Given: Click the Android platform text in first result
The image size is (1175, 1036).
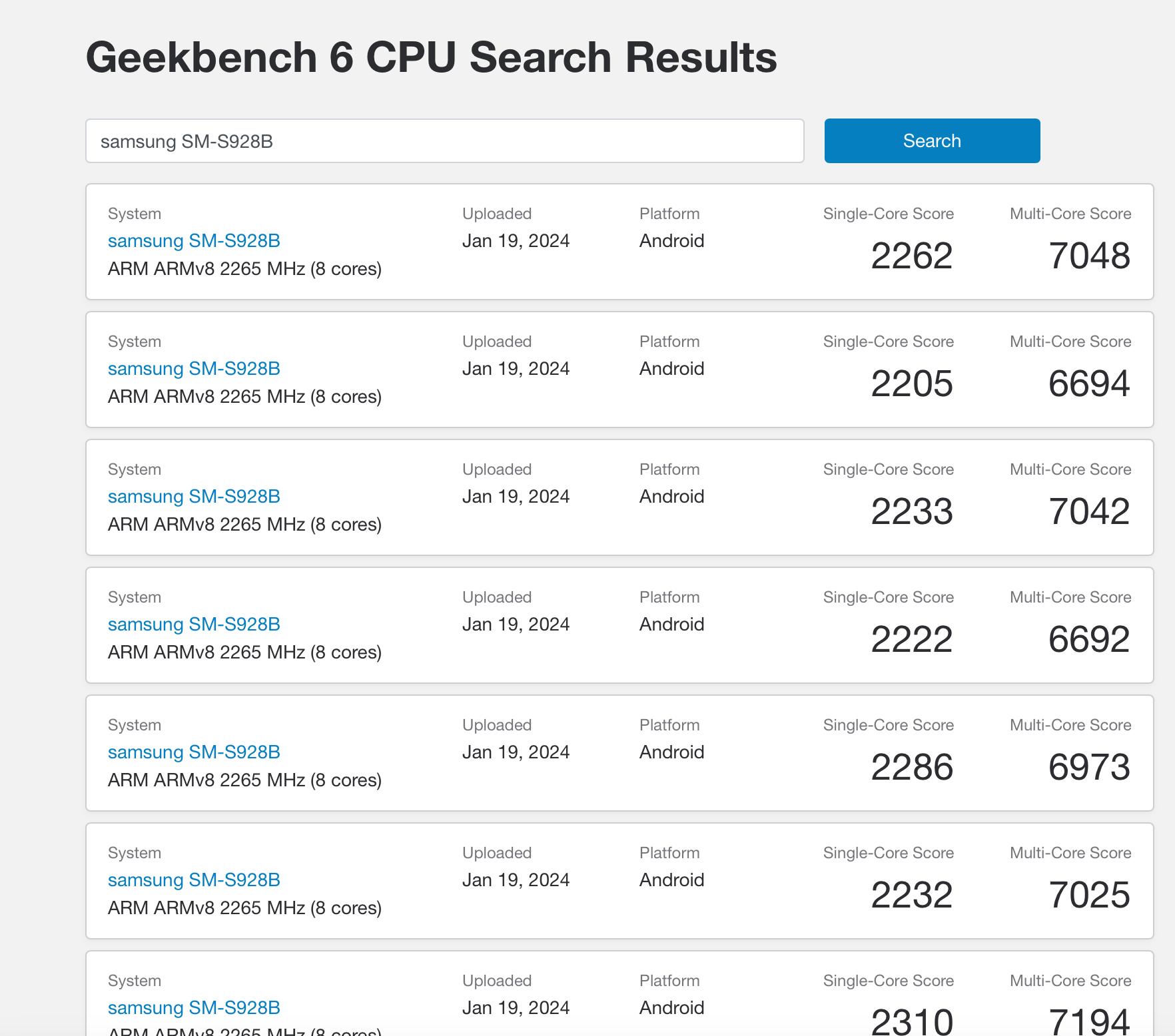Looking at the screenshot, I should click(x=671, y=240).
